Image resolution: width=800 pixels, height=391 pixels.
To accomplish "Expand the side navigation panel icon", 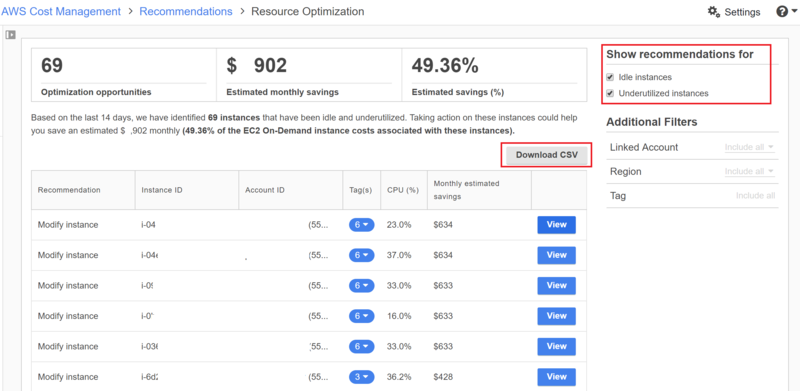I will [10, 35].
